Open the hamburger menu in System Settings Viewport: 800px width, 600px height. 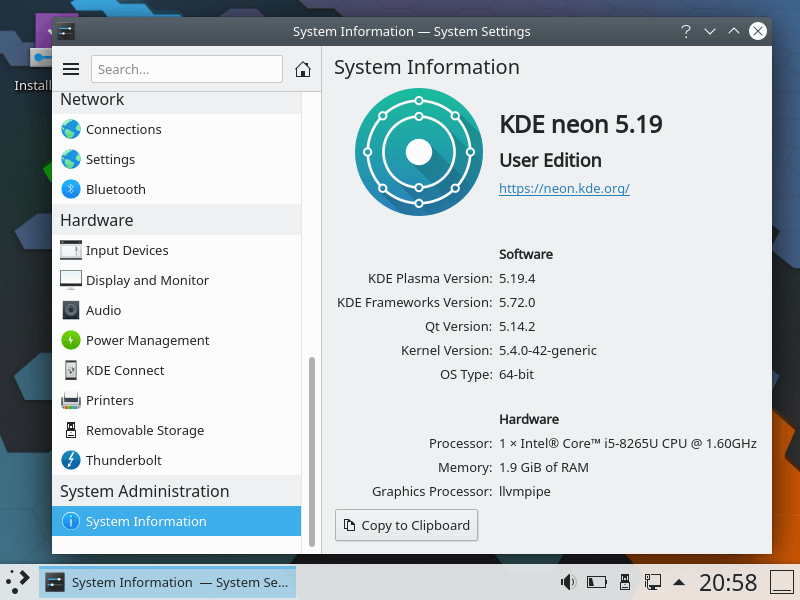click(x=71, y=69)
